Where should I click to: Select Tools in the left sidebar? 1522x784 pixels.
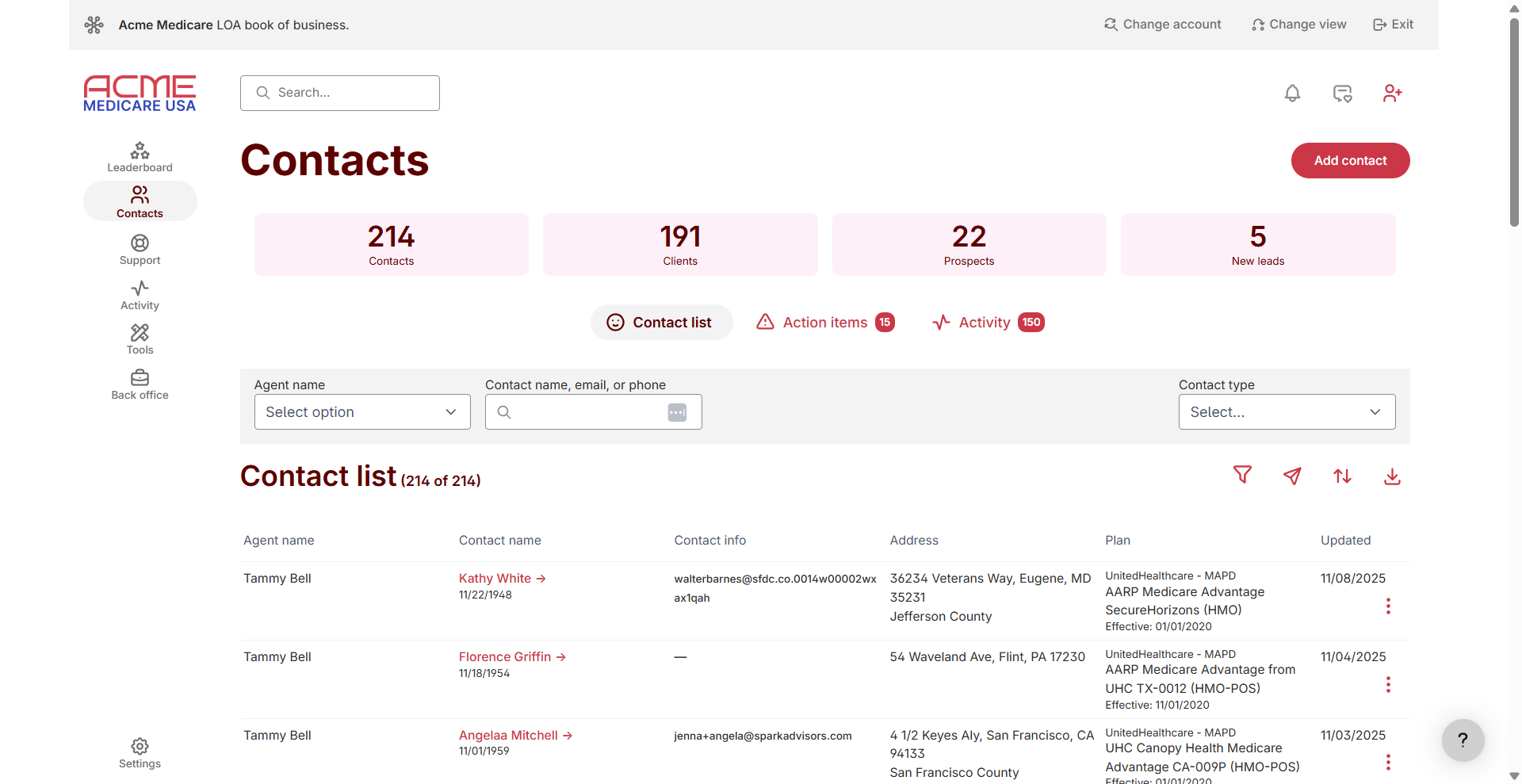pyautogui.click(x=140, y=338)
